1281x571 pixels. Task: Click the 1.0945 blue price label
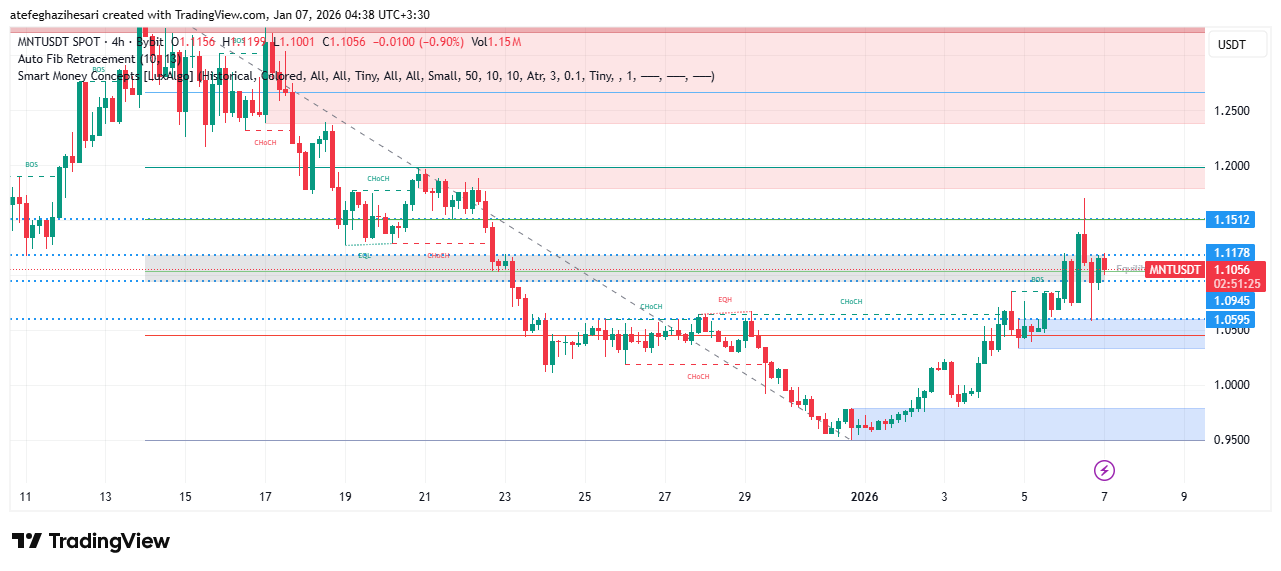(1232, 301)
